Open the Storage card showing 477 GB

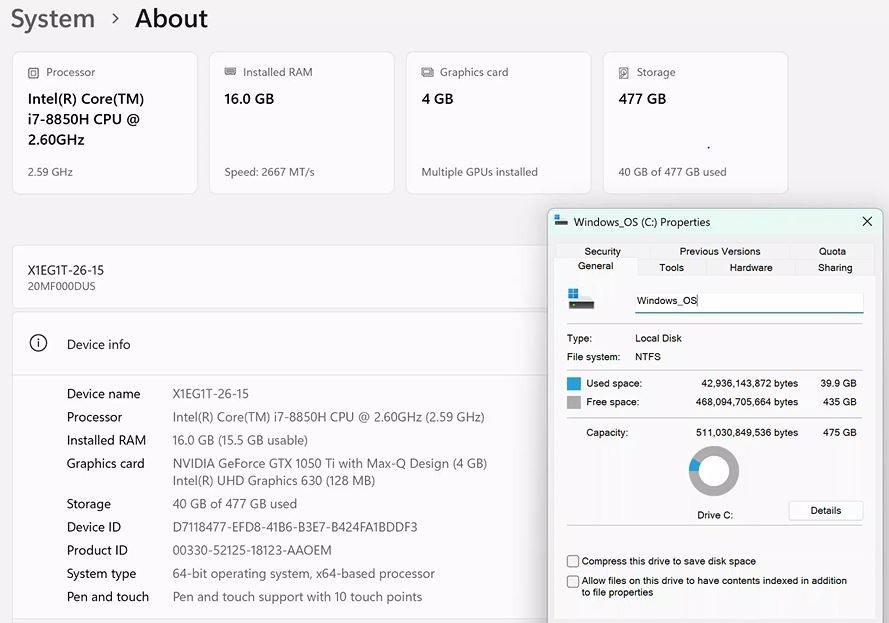695,122
